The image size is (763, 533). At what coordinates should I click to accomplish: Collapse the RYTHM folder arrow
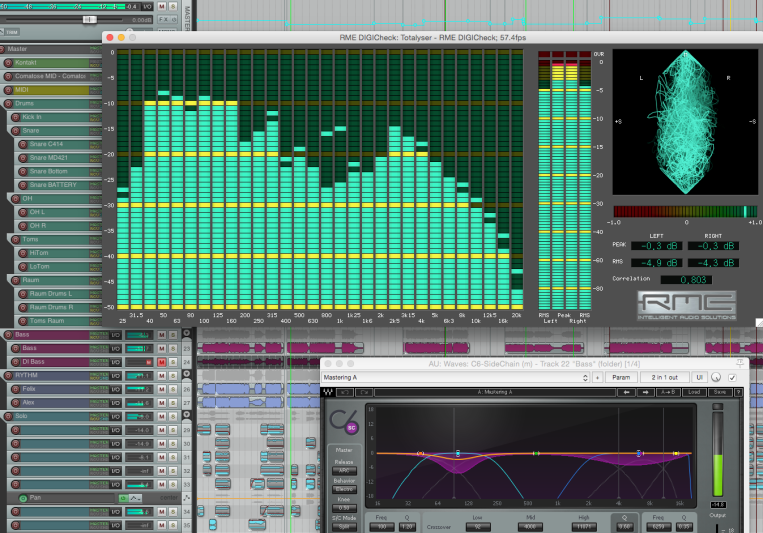[186, 374]
